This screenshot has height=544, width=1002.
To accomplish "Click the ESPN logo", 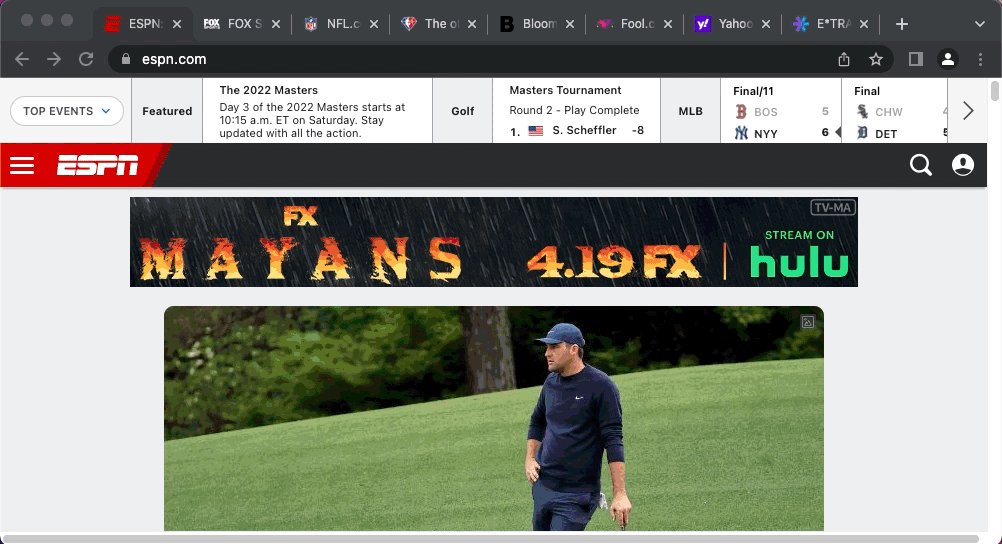I will point(97,166).
